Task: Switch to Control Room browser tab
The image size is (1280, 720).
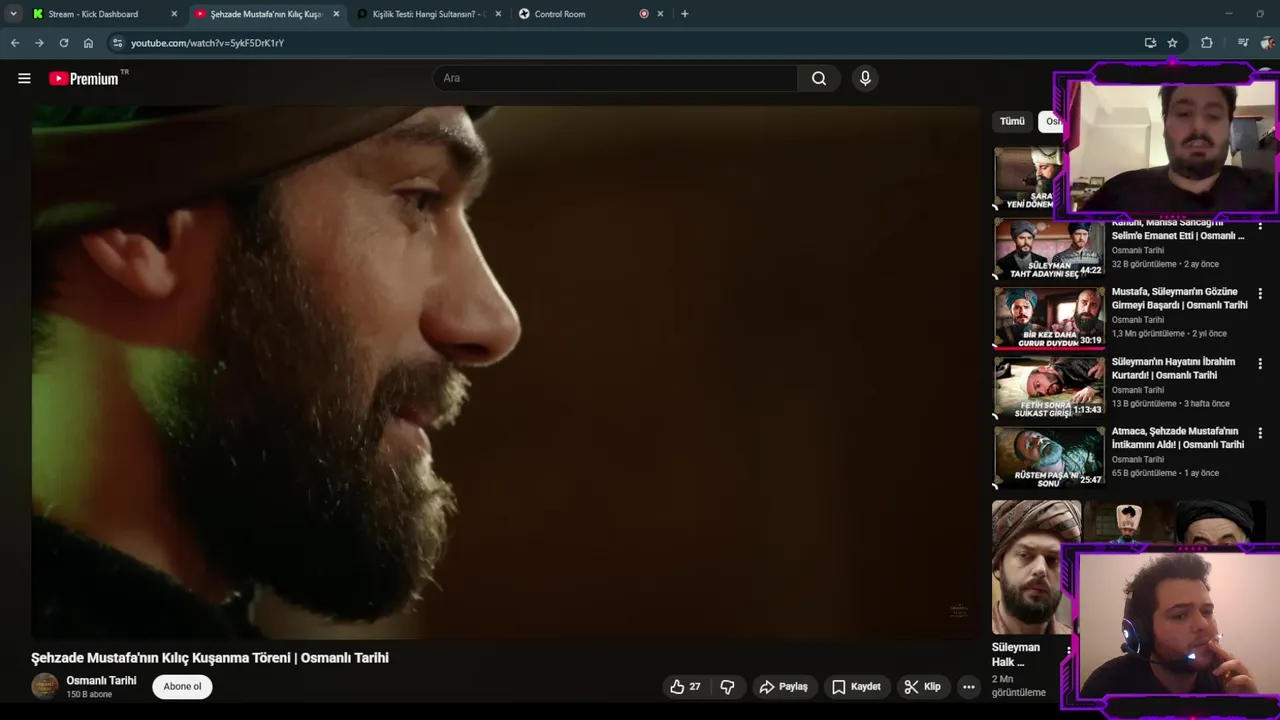Action: (x=560, y=14)
